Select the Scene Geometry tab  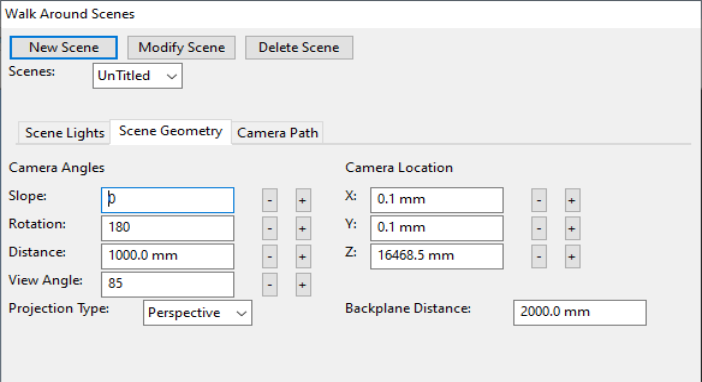click(171, 131)
